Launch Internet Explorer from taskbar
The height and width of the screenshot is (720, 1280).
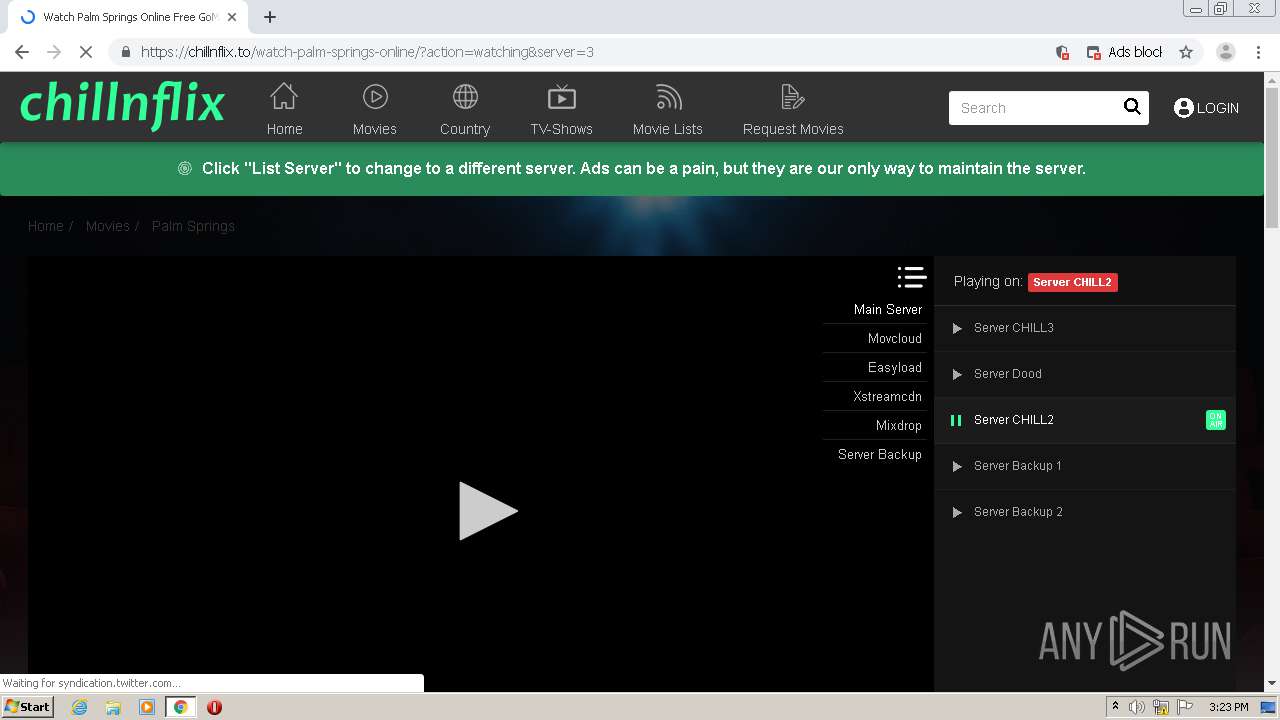(x=80, y=707)
